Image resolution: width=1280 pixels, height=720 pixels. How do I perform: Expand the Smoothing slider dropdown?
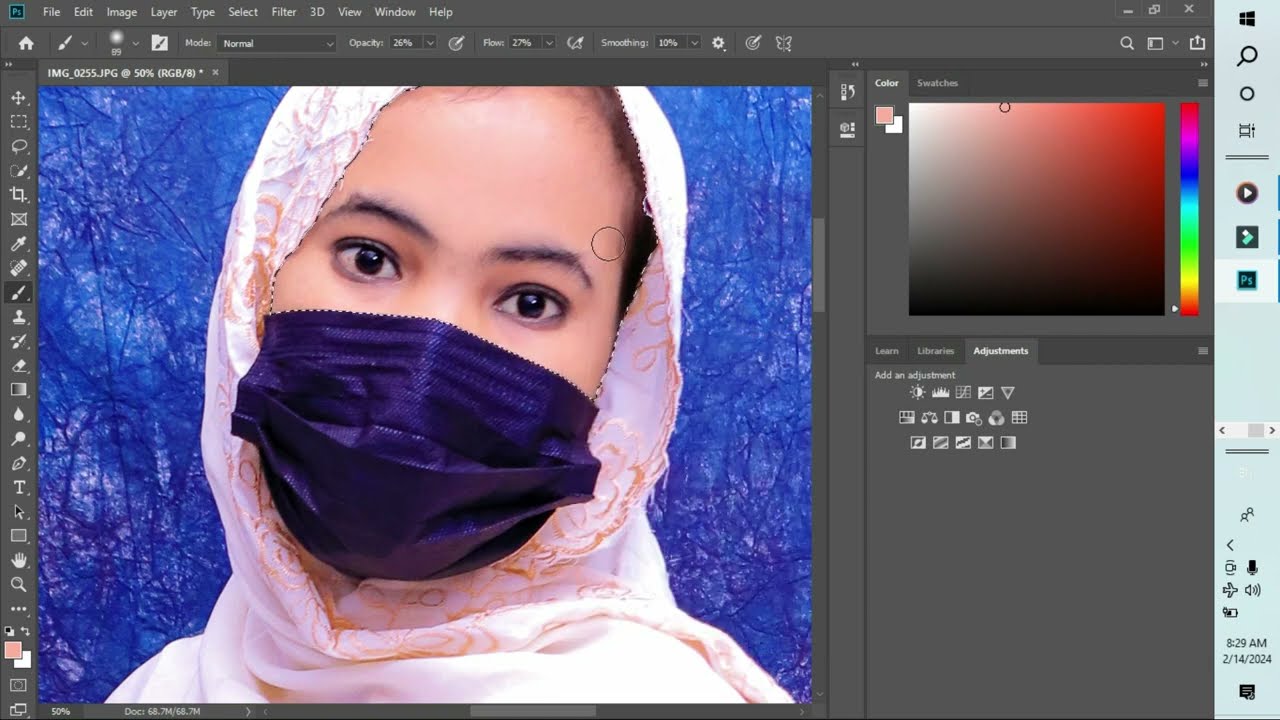pos(693,43)
